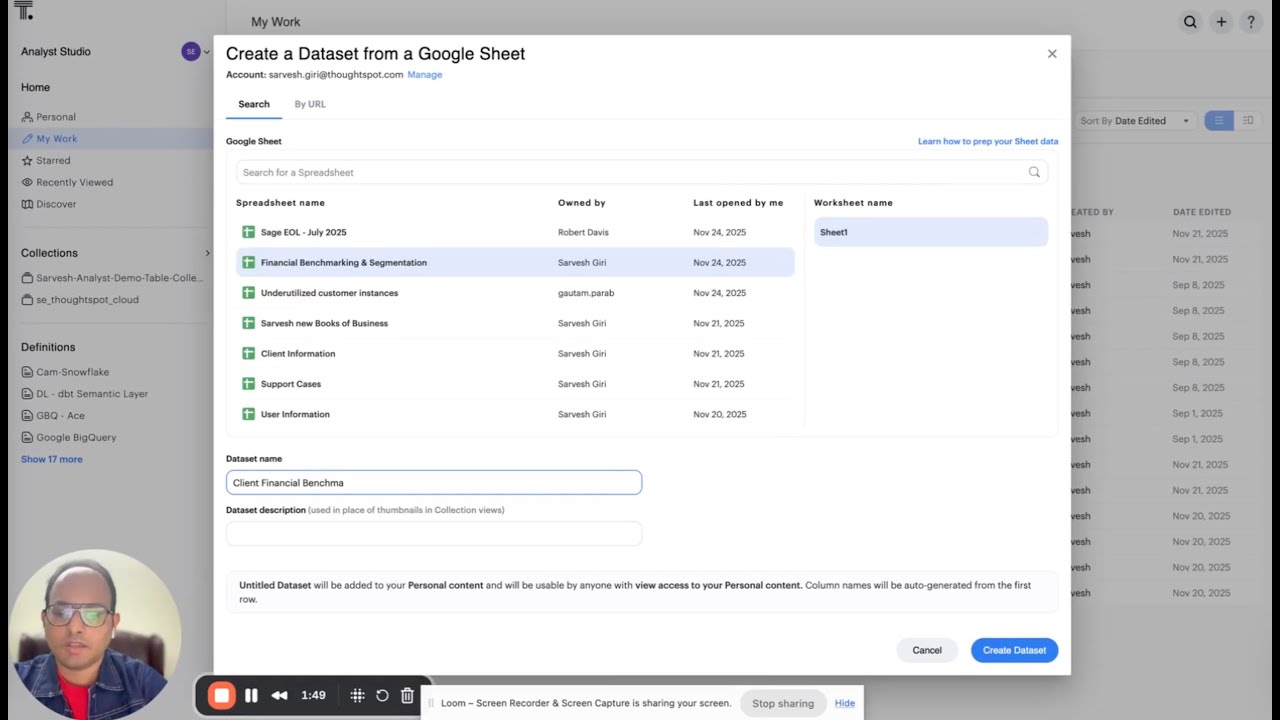The height and width of the screenshot is (720, 1280).
Task: Click the Dataset description input field
Action: click(434, 533)
